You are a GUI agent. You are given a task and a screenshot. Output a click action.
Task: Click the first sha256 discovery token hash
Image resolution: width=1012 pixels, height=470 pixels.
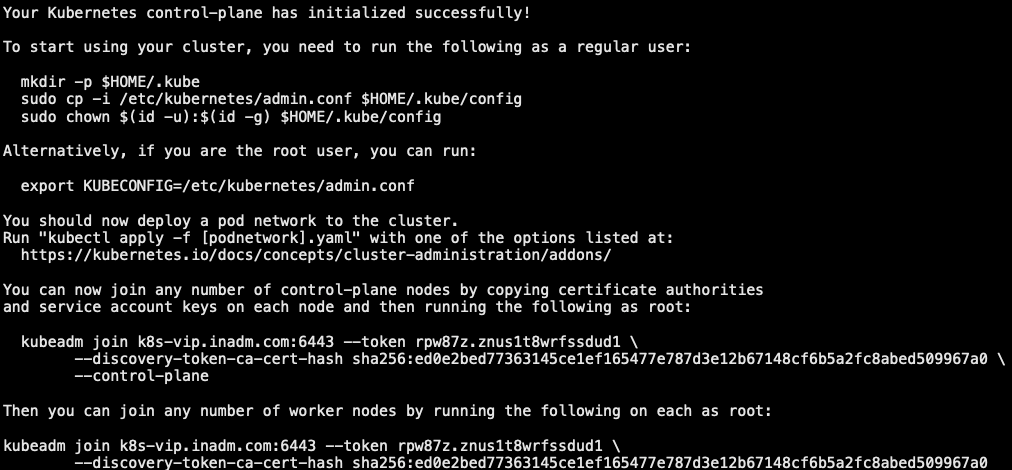(x=669, y=359)
